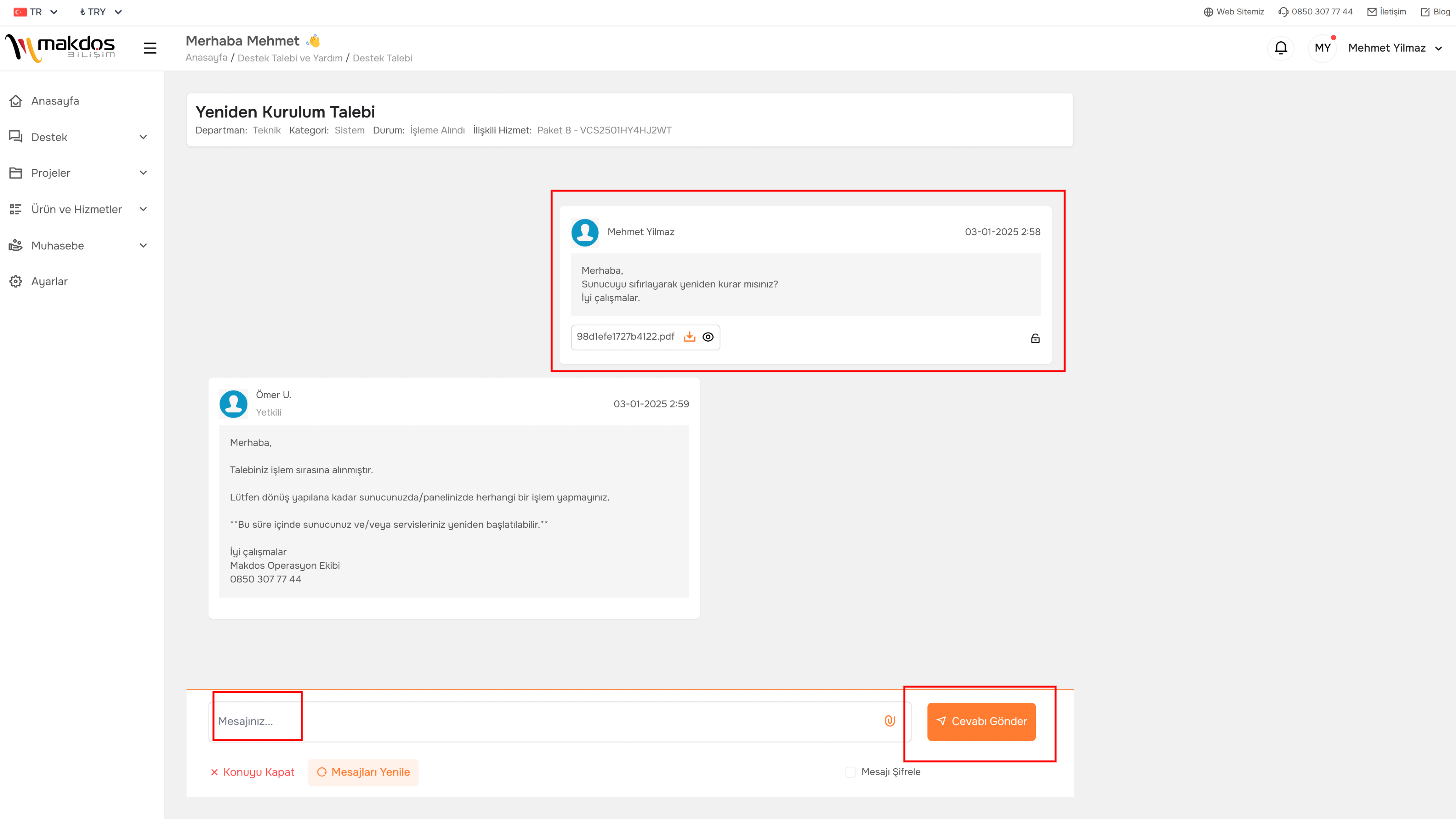Click the Projeler folder icon in the sidebar

coord(16,173)
